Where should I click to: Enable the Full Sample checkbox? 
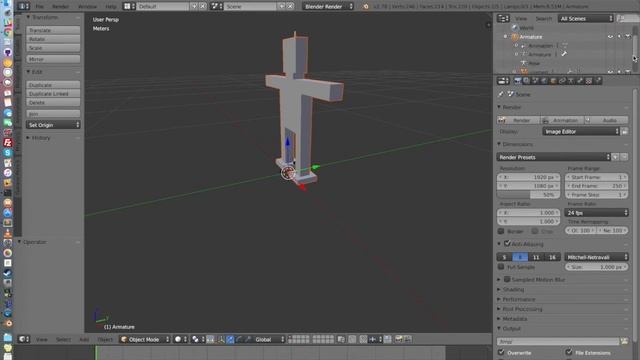(501, 267)
